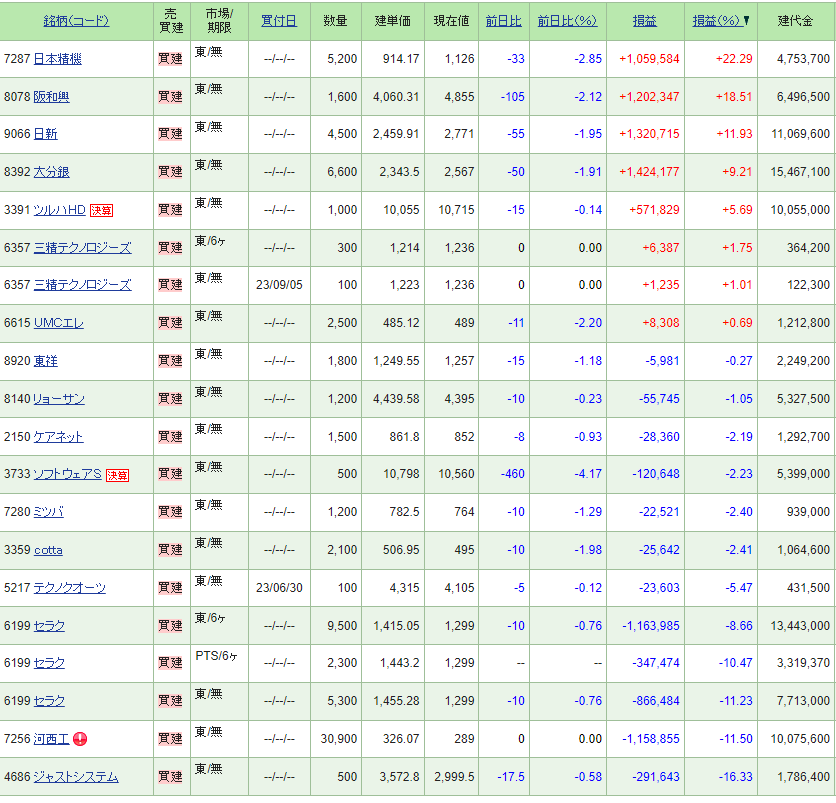Sort by the 前日比 column header
Screen dimensions: 836x803
[503, 21]
